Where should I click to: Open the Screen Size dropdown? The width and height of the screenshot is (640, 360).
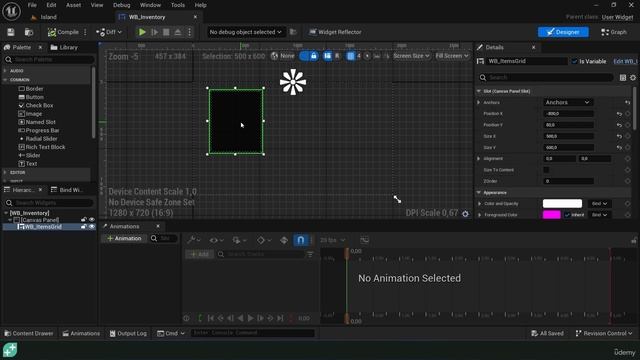pyautogui.click(x=411, y=56)
